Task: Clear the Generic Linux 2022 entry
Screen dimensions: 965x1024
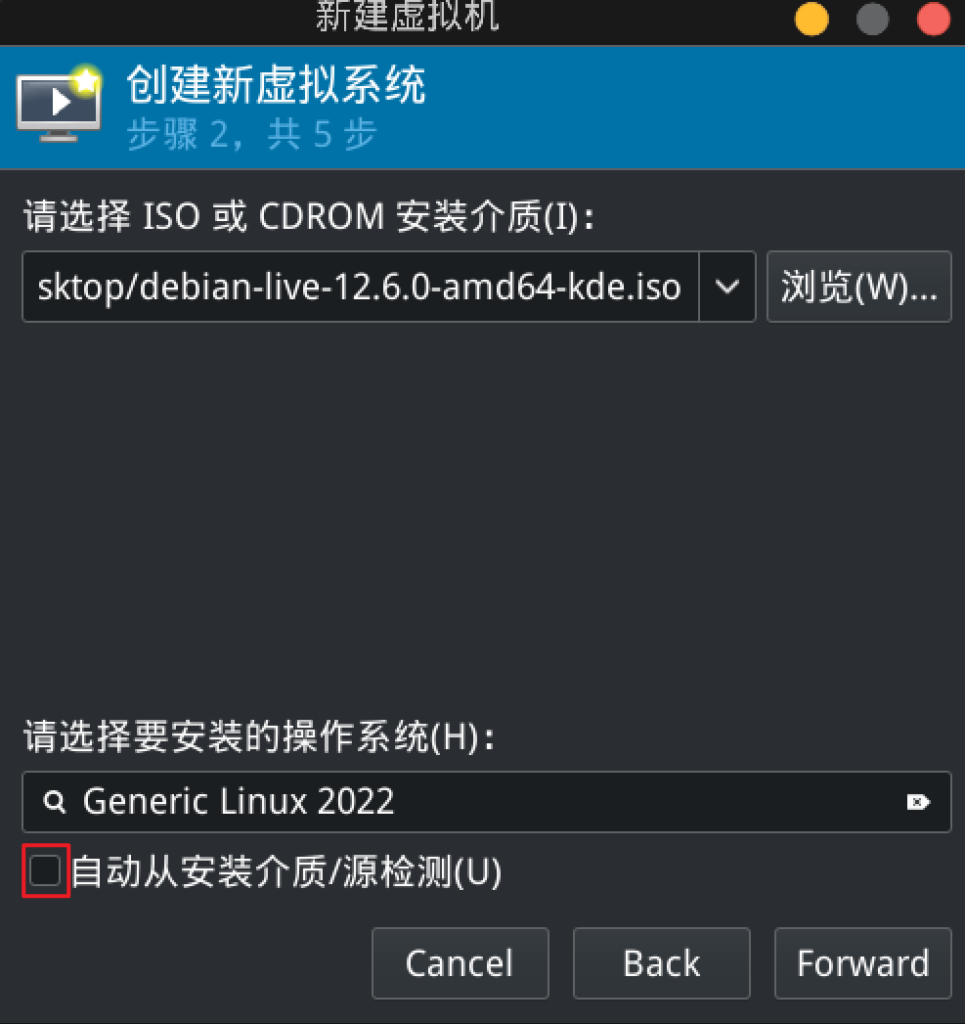Action: point(918,801)
